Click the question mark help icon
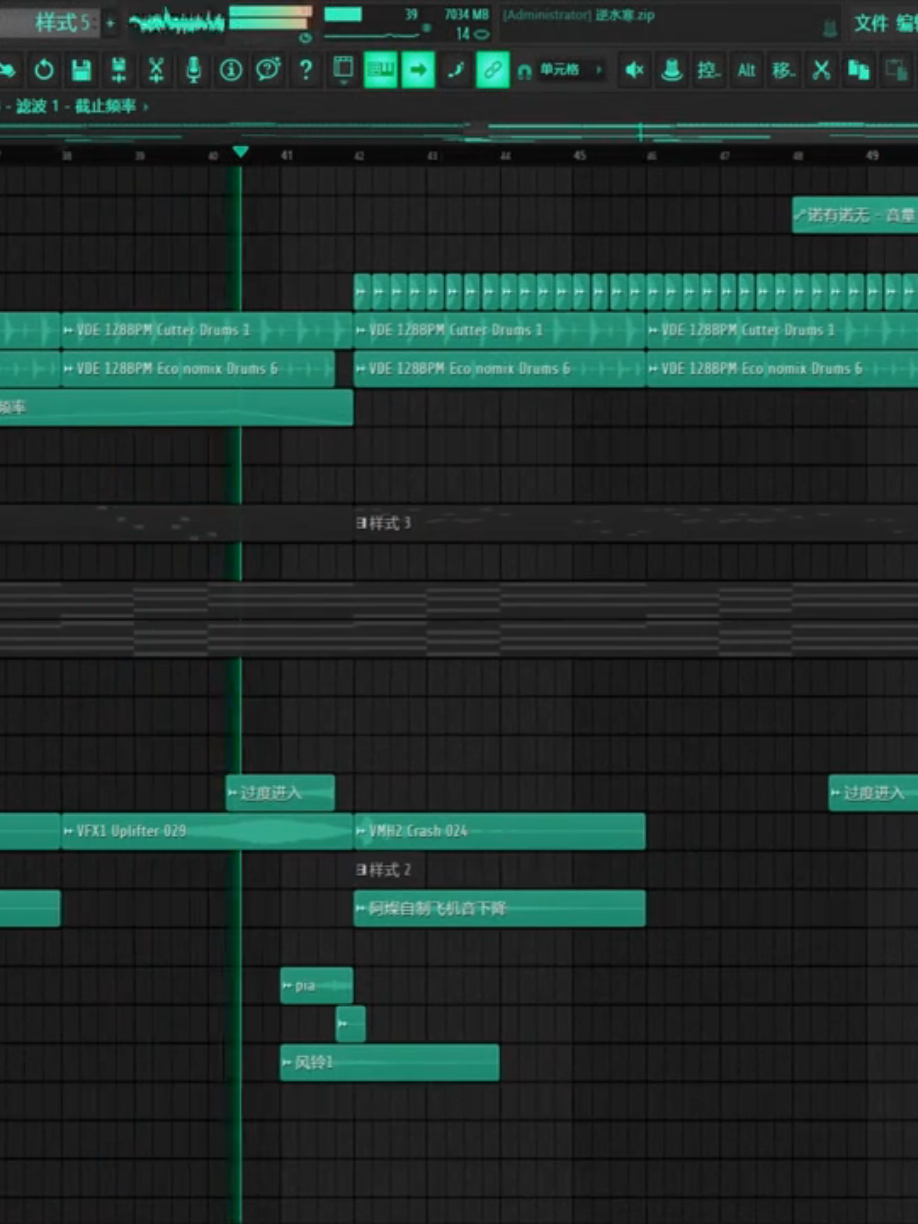This screenshot has width=918, height=1224. click(306, 70)
